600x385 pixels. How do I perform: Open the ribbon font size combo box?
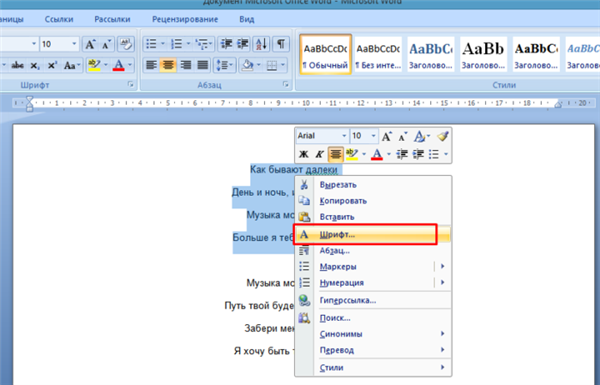(59, 44)
